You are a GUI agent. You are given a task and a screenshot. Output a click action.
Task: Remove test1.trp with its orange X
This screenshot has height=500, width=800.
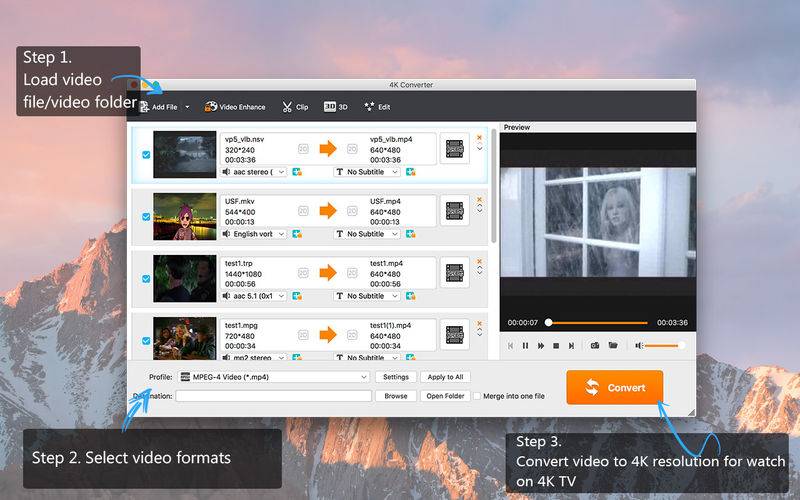tap(479, 261)
